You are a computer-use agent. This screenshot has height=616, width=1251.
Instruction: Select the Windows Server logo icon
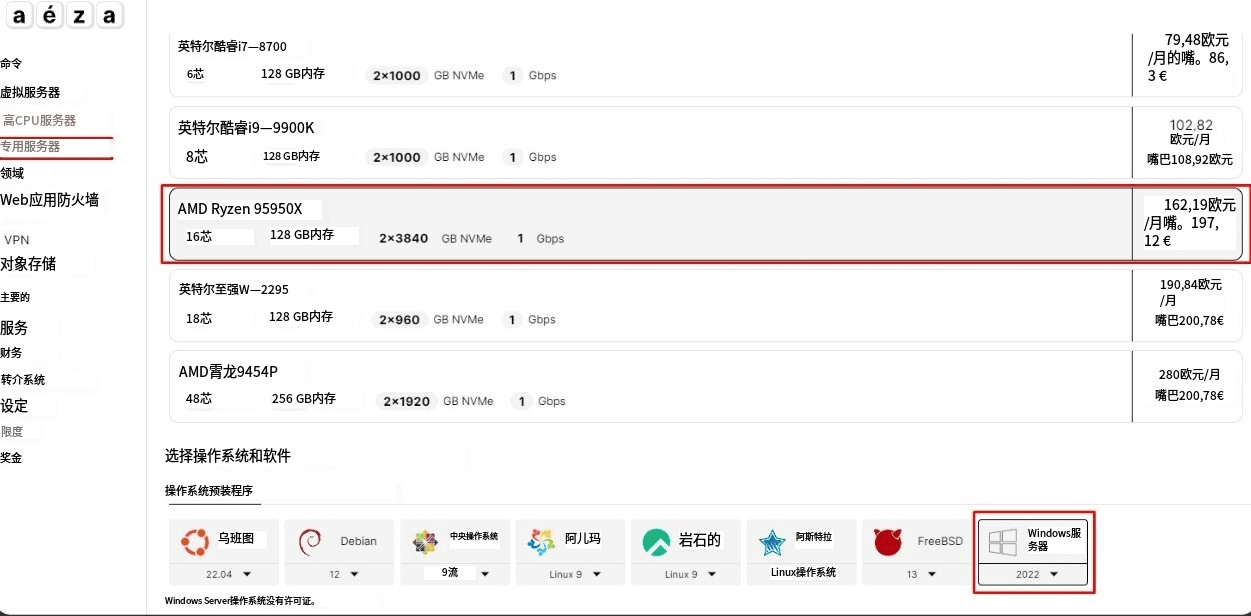click(x=1003, y=541)
